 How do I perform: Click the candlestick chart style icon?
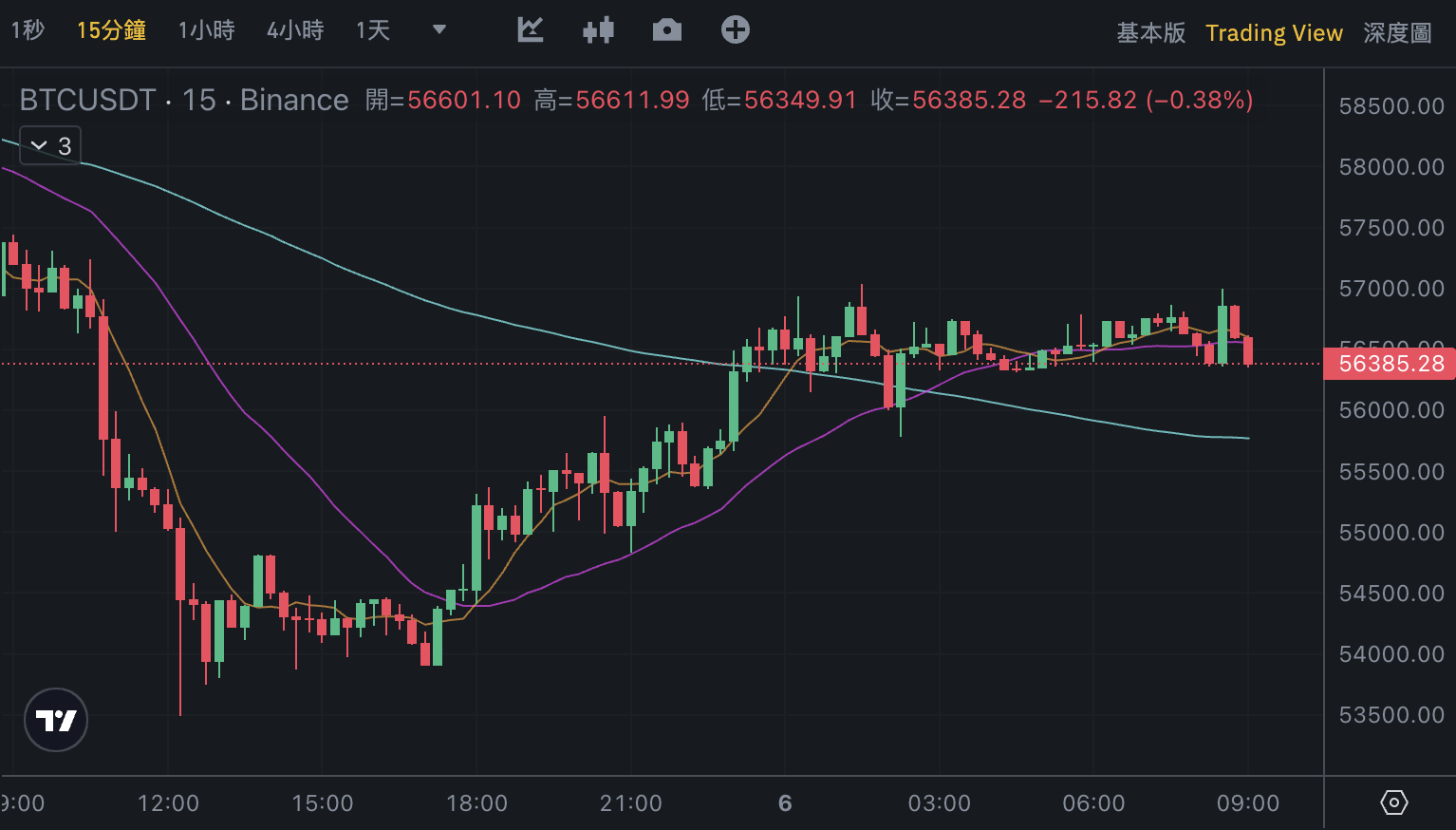click(598, 30)
